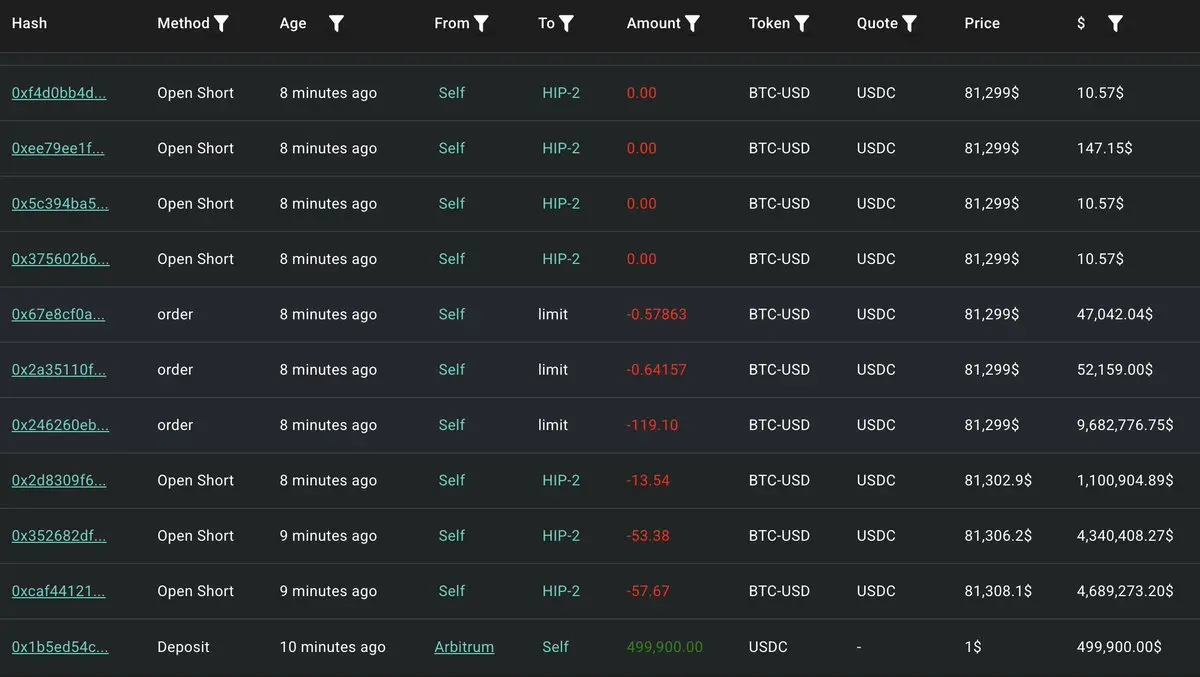Click the Arbitrum source link
This screenshot has width=1200, height=677.
coord(464,647)
